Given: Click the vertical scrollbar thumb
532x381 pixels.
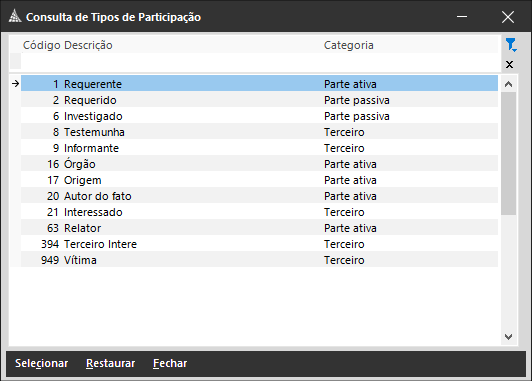Looking at the screenshot, I should [508, 153].
